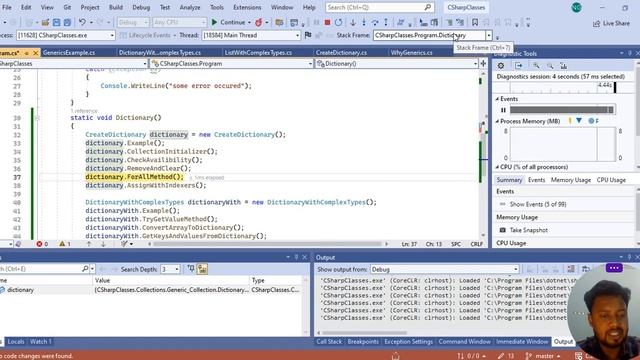Click the diagnostics timeline ruler at 4.44s marker
This screenshot has width=640, height=360.
(x=604, y=85)
